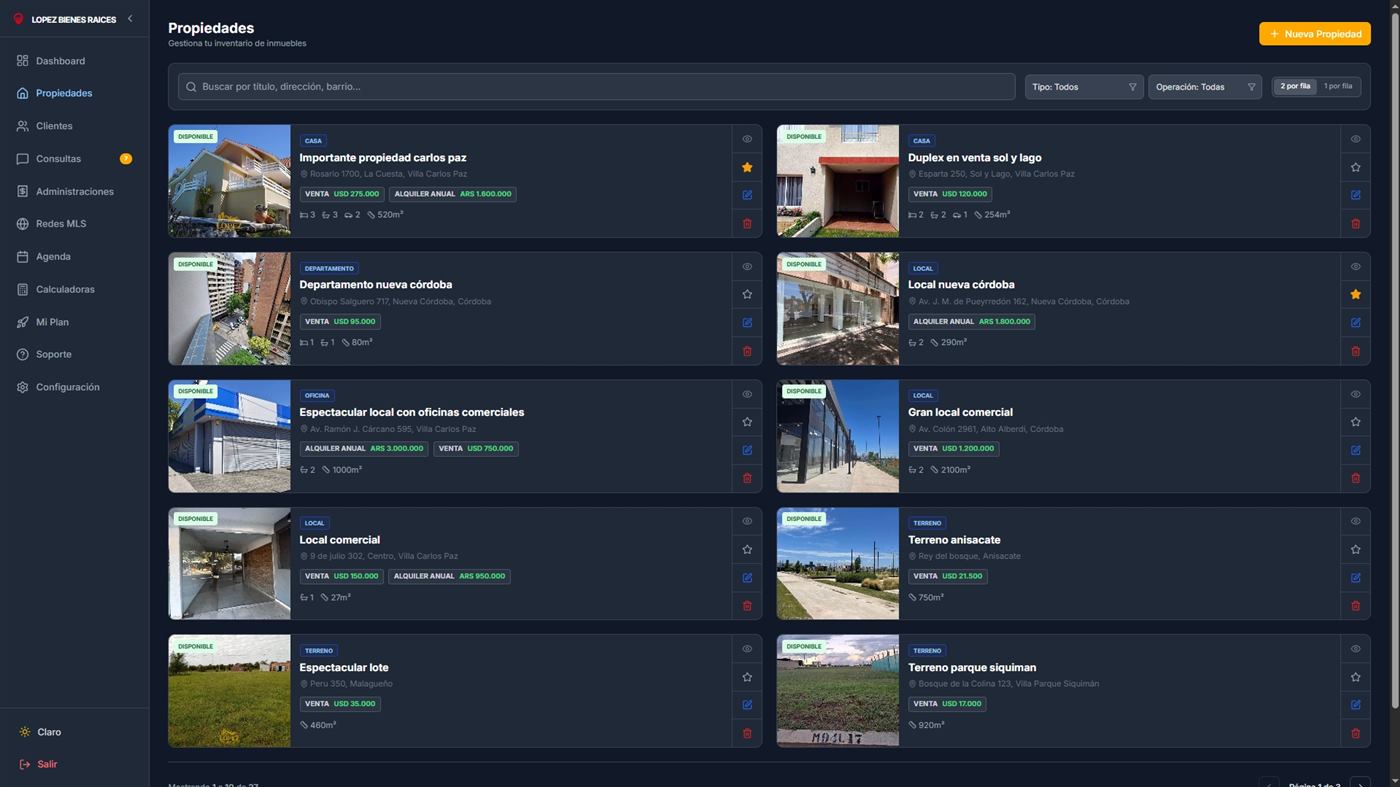Delete Terreno parque siquiman listing
The height and width of the screenshot is (787, 1400).
click(1355, 733)
